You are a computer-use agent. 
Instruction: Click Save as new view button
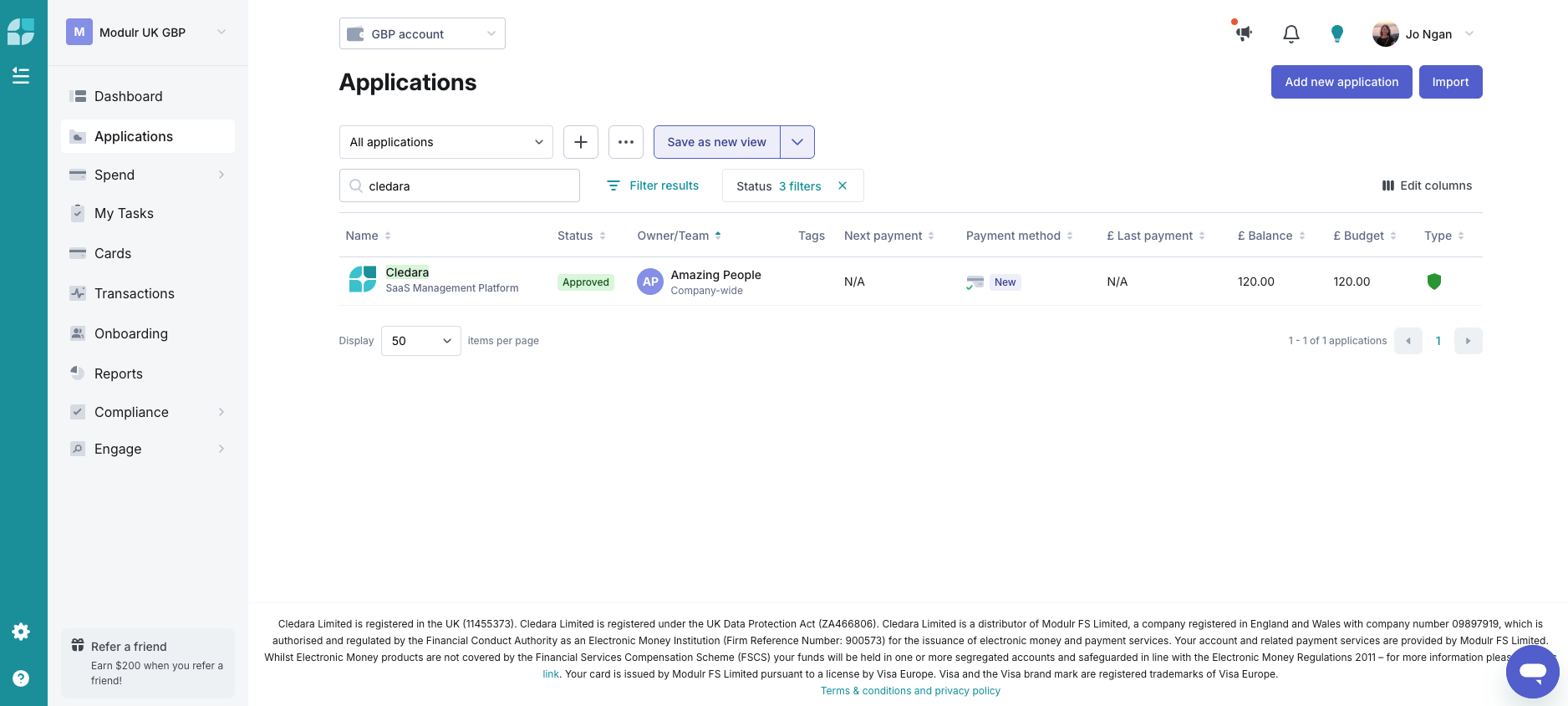click(x=716, y=142)
